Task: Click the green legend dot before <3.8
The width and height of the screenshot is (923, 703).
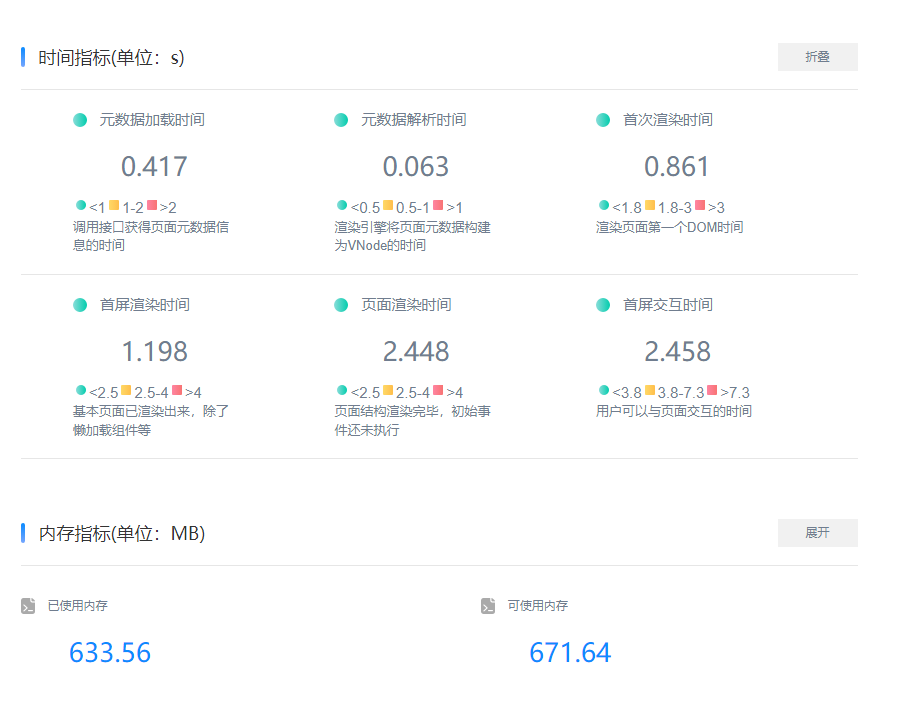Action: coord(604,390)
